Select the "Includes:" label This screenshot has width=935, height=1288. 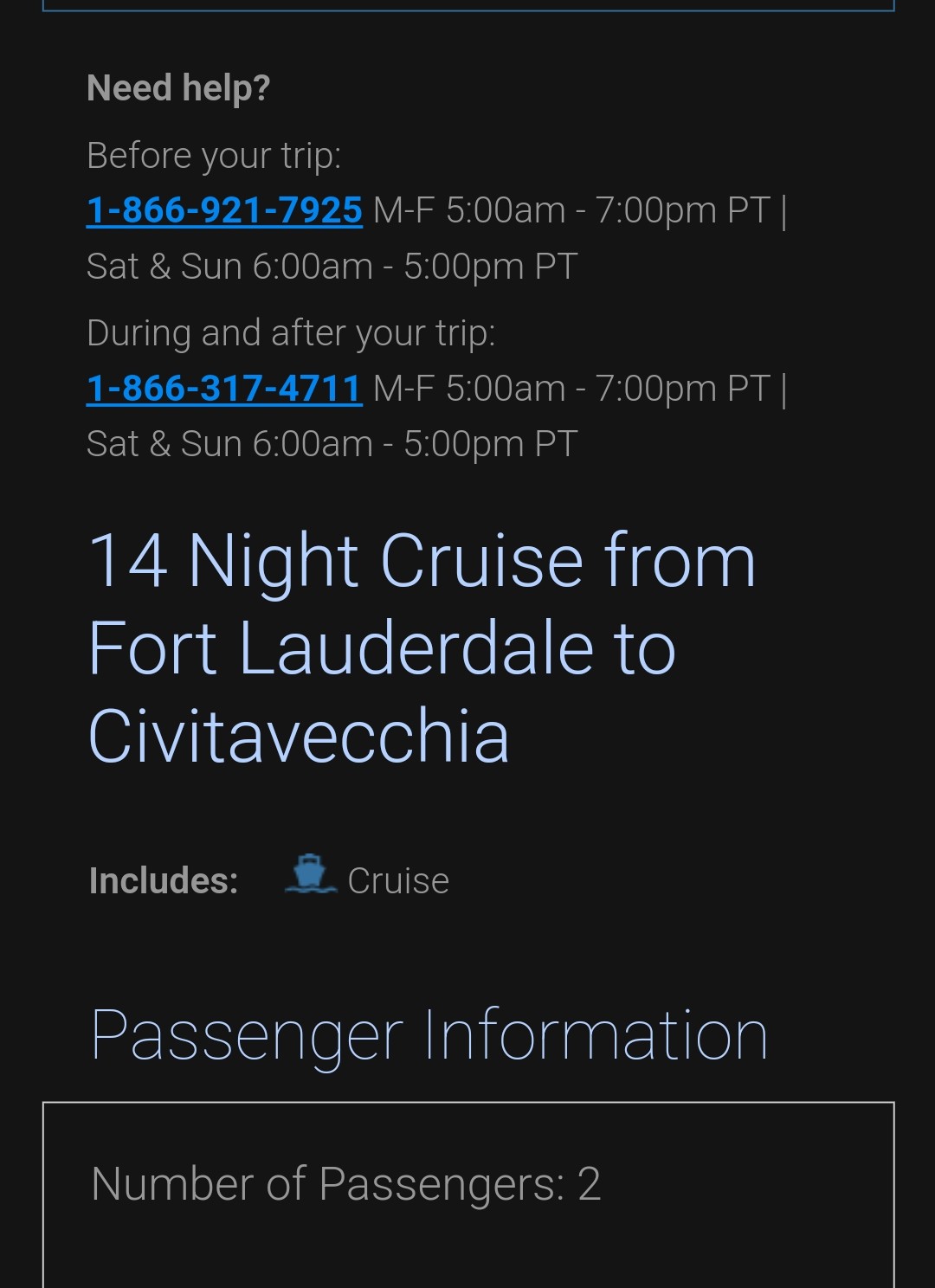pos(164,881)
